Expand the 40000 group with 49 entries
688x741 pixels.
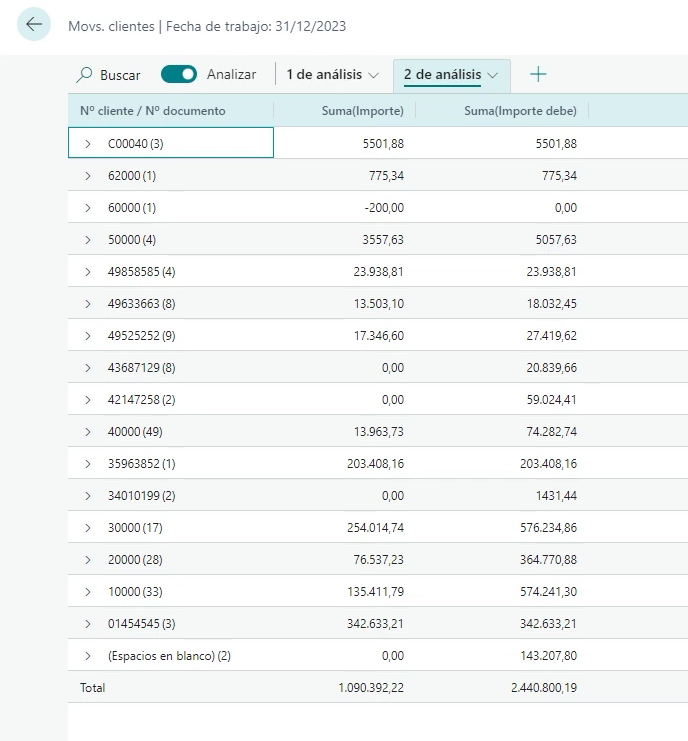point(88,432)
